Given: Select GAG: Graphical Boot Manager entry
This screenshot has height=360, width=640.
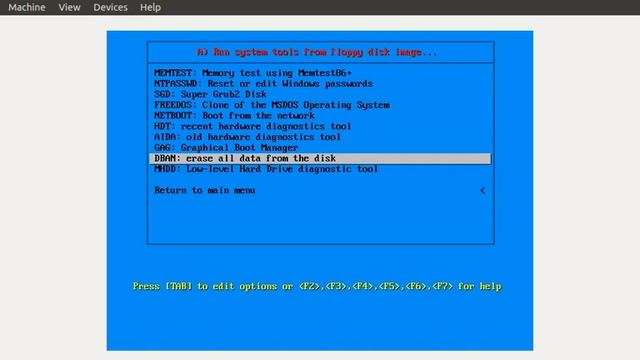Looking at the screenshot, I should coord(226,147).
